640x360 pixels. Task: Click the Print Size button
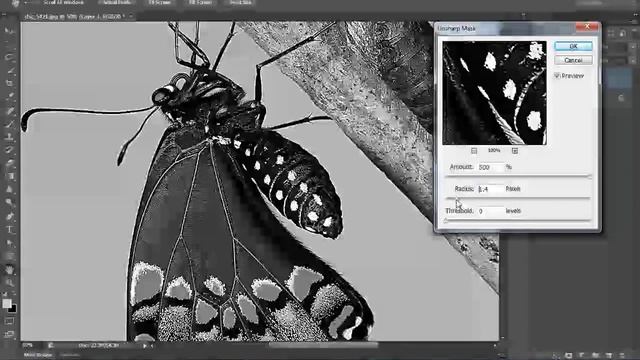pyautogui.click(x=240, y=2)
